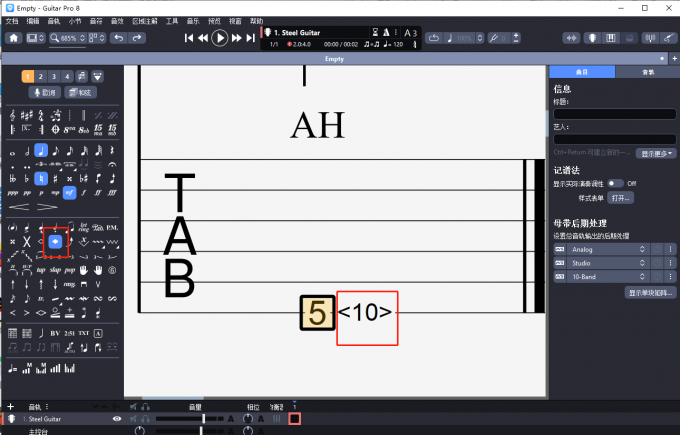Image resolution: width=680 pixels, height=435 pixels.
Task: Toggle visibility eye of Steel Guitar track
Action: (117, 419)
